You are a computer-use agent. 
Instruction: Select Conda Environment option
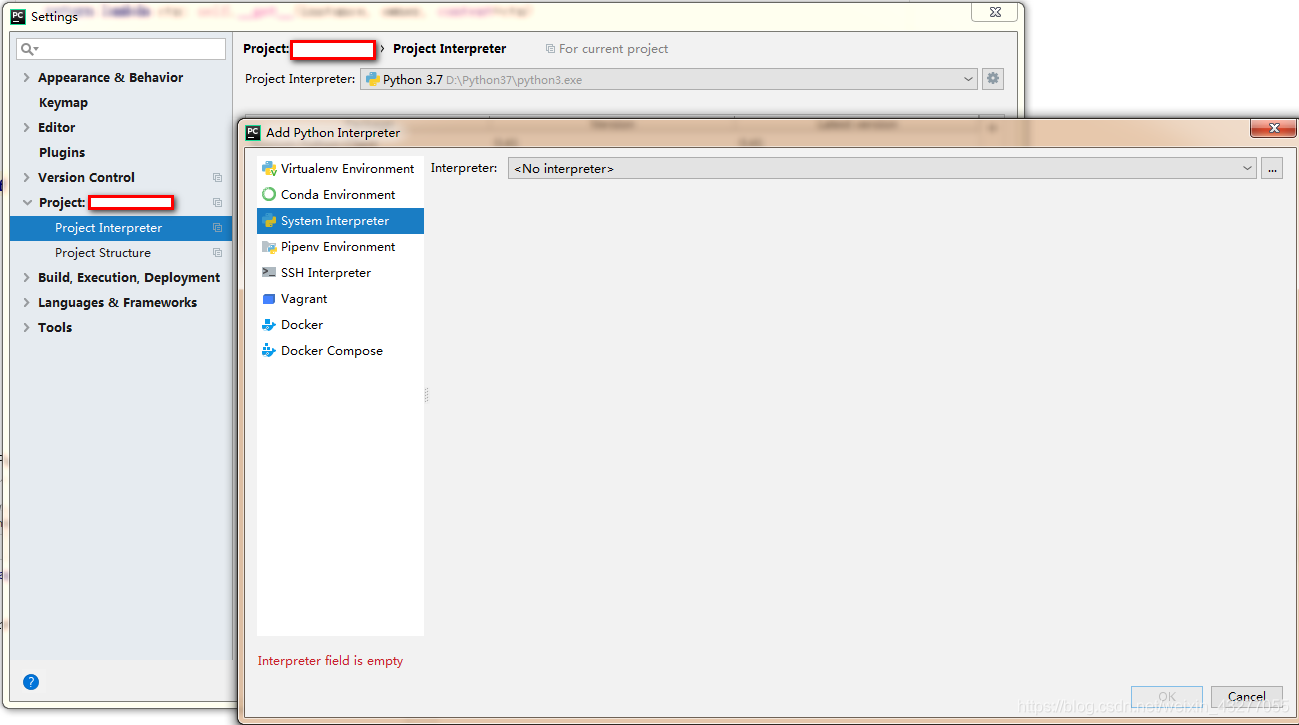tap(340, 195)
